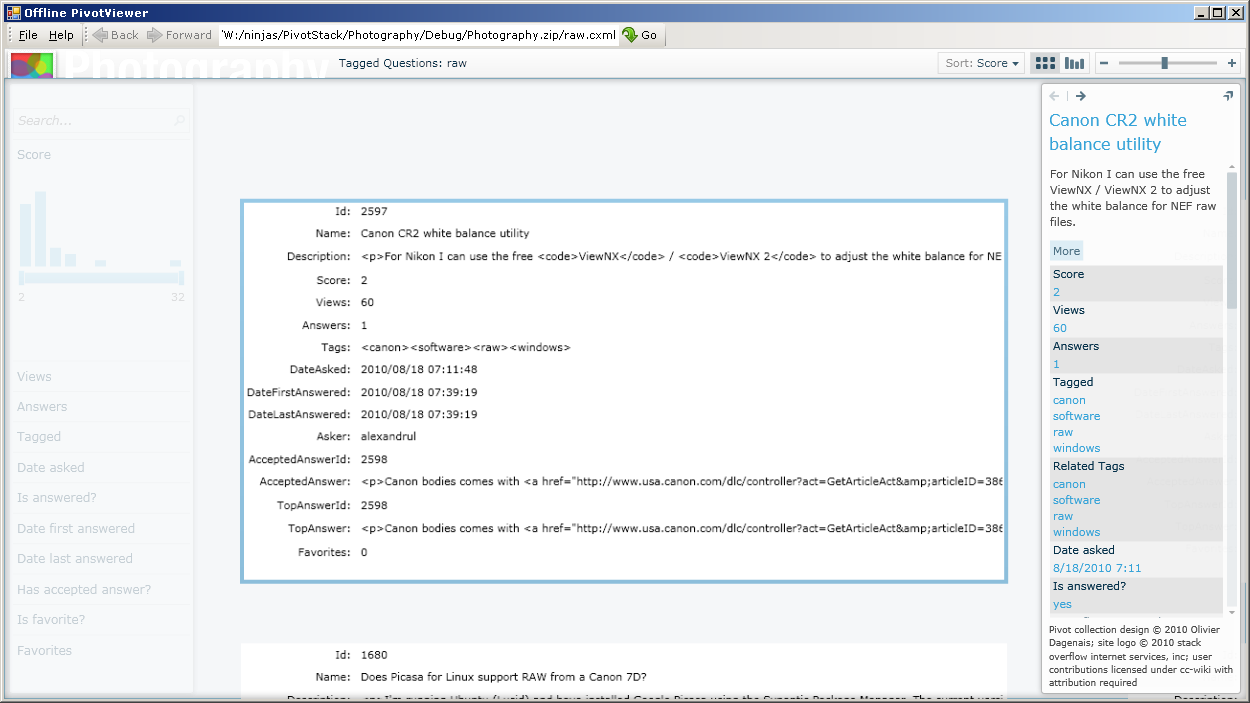Screen dimensions: 1250x703
Task: Click the Asker value alexandrul
Action: click(388, 437)
